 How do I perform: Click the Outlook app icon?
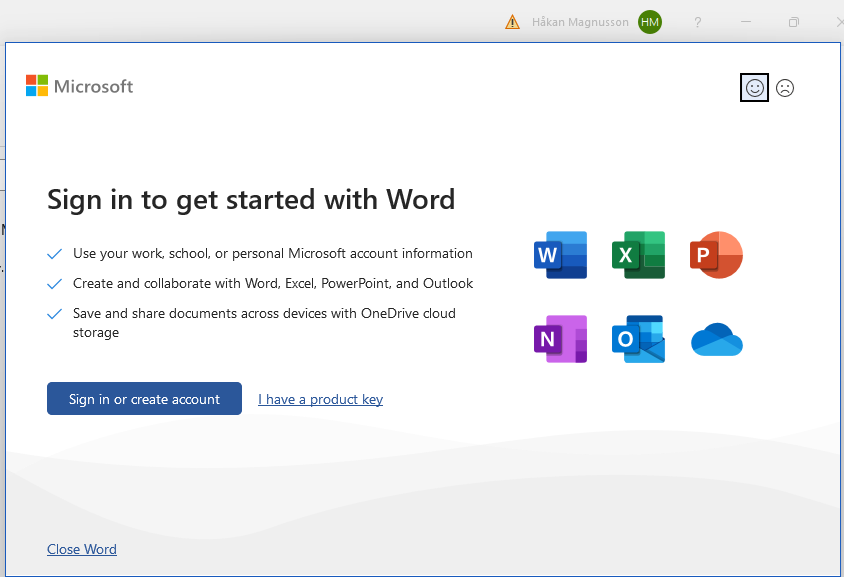coord(638,339)
